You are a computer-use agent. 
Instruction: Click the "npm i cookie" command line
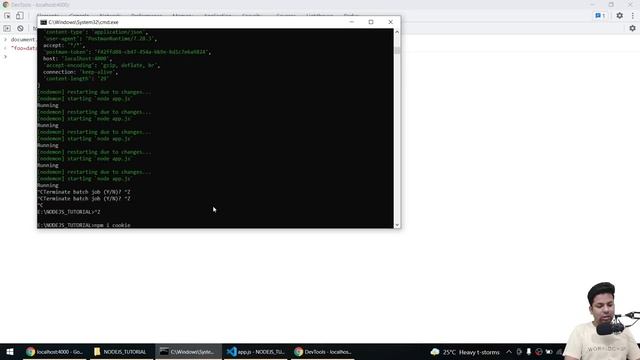click(x=84, y=225)
